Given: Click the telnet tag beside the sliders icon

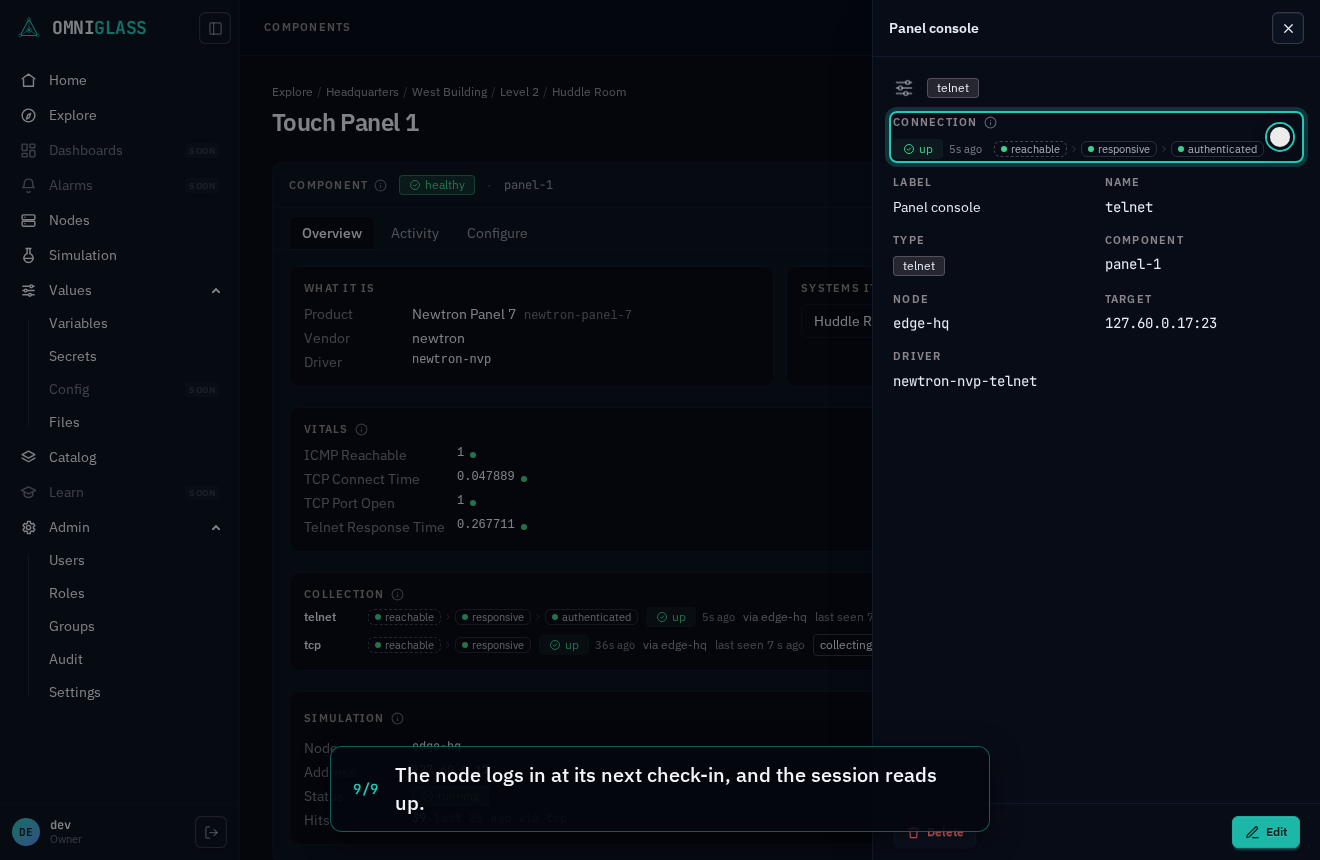Looking at the screenshot, I should (x=953, y=88).
